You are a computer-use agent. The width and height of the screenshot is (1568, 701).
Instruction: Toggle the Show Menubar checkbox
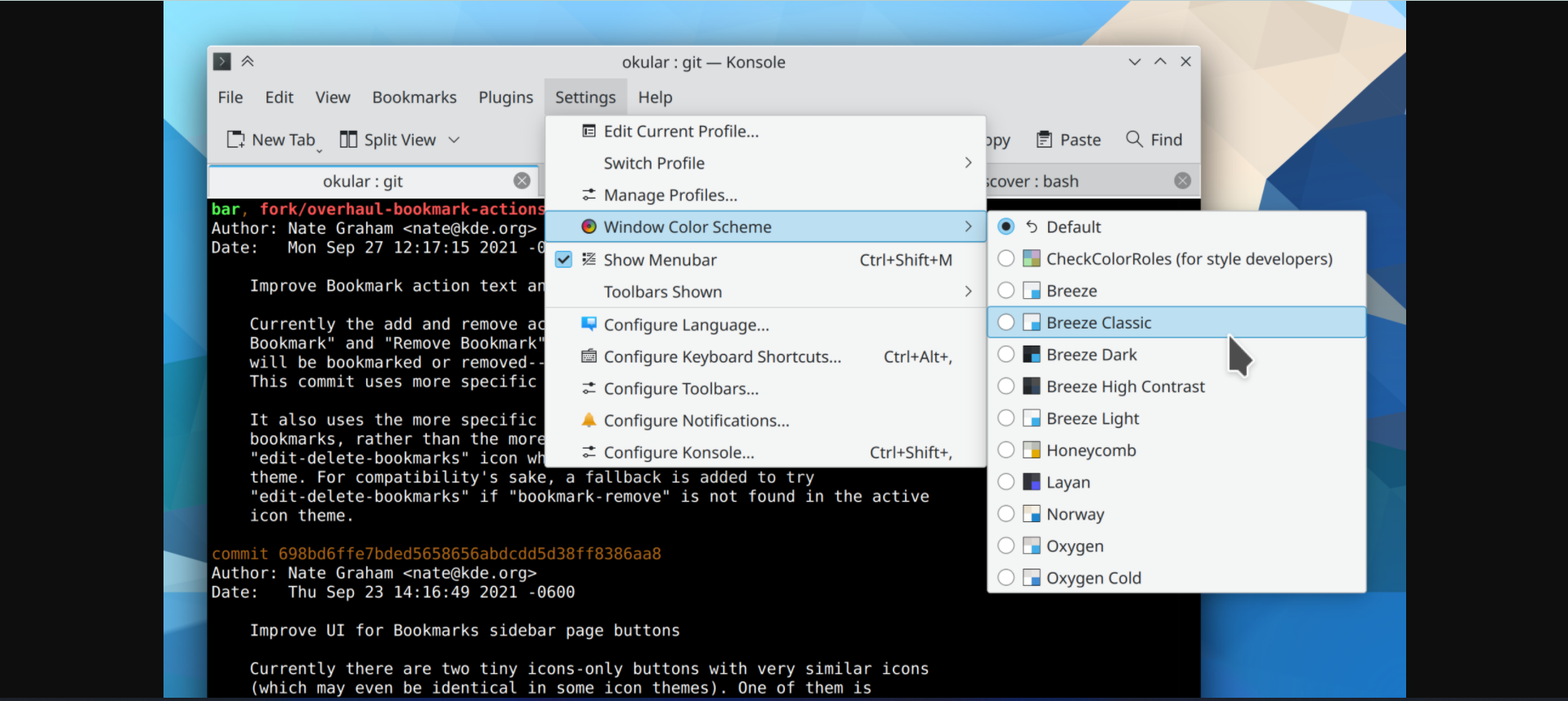pos(563,260)
